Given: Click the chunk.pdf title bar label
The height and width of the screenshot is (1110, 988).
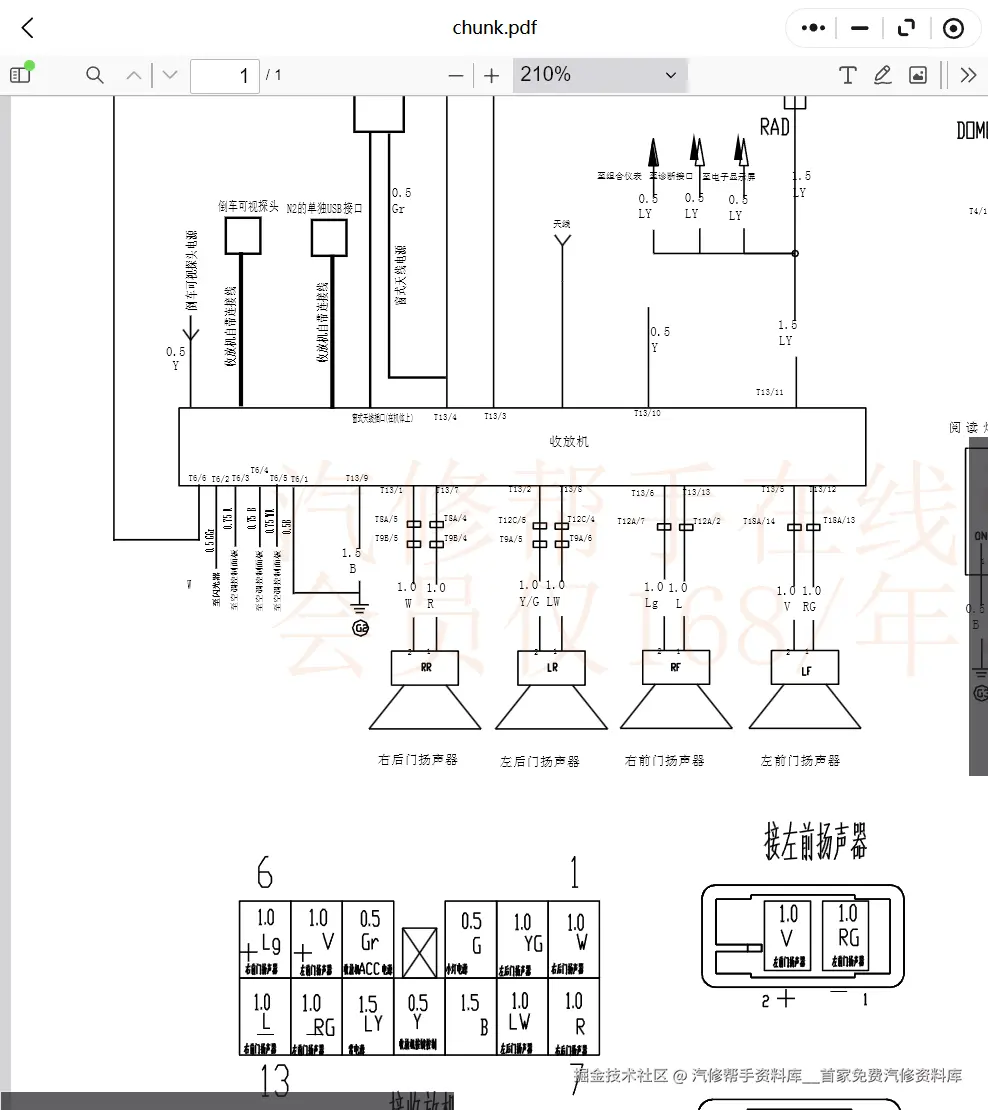Looking at the screenshot, I should click(x=495, y=28).
